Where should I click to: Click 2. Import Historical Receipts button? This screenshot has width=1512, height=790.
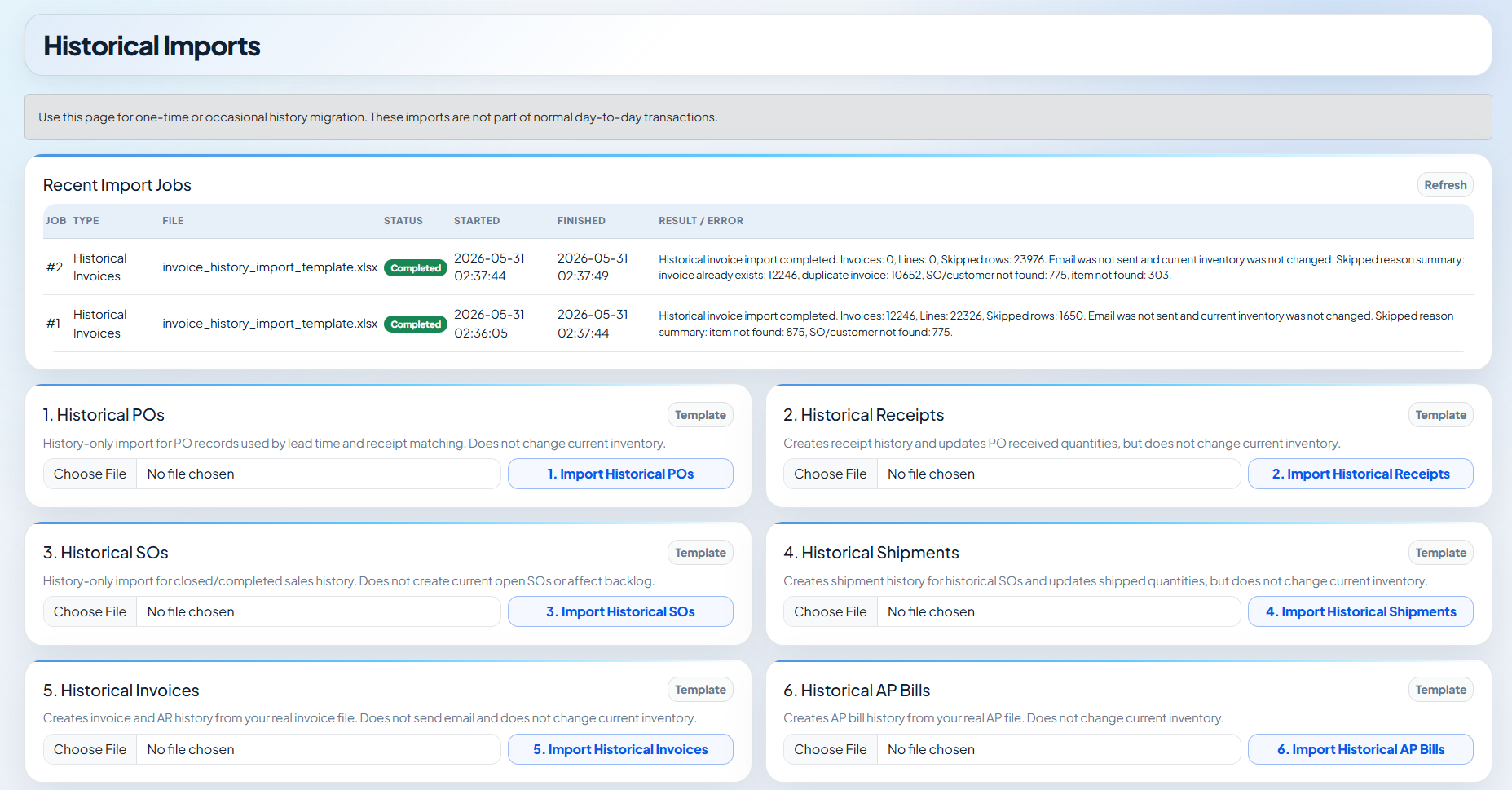[x=1360, y=474]
